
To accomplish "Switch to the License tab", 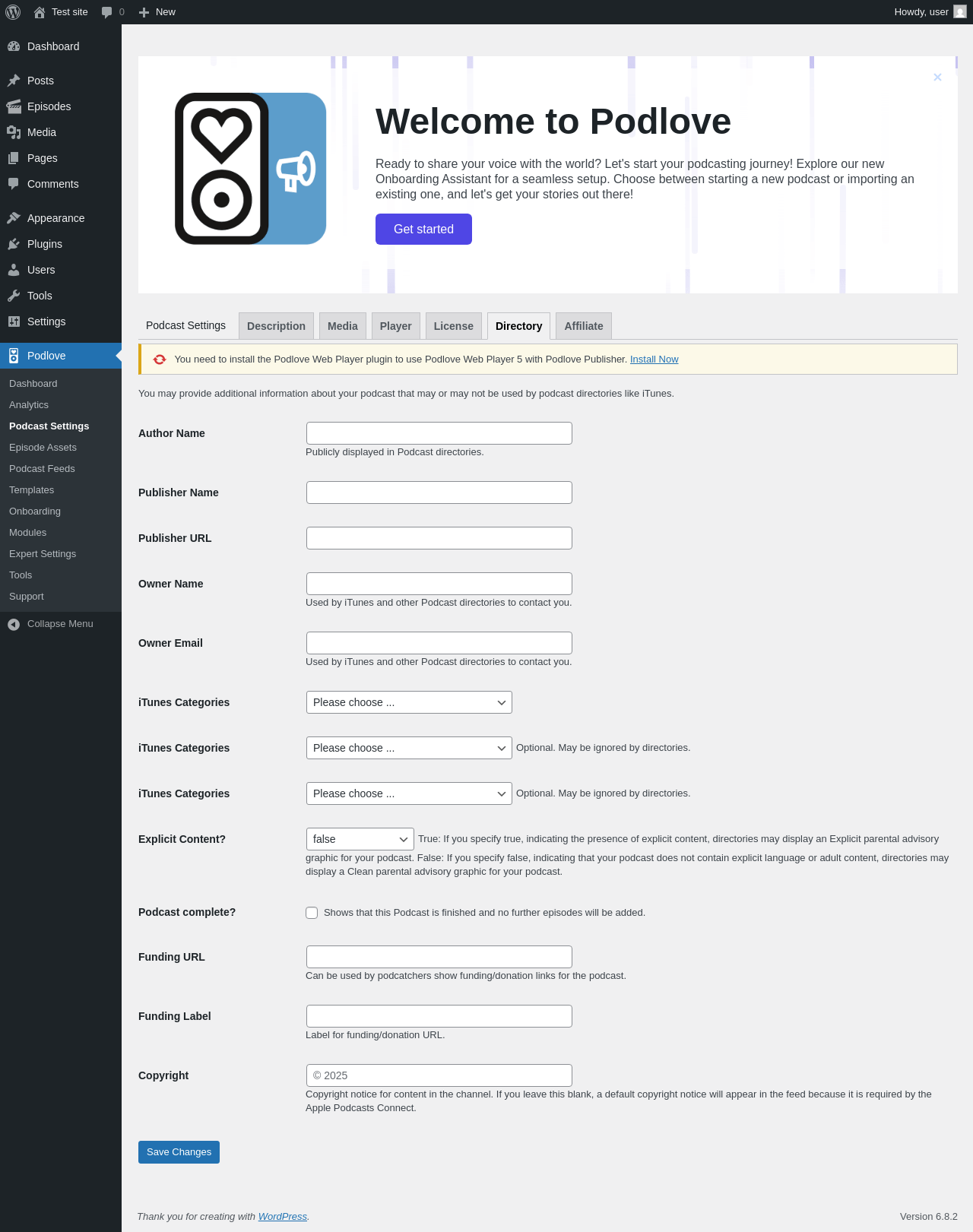I will point(454,326).
